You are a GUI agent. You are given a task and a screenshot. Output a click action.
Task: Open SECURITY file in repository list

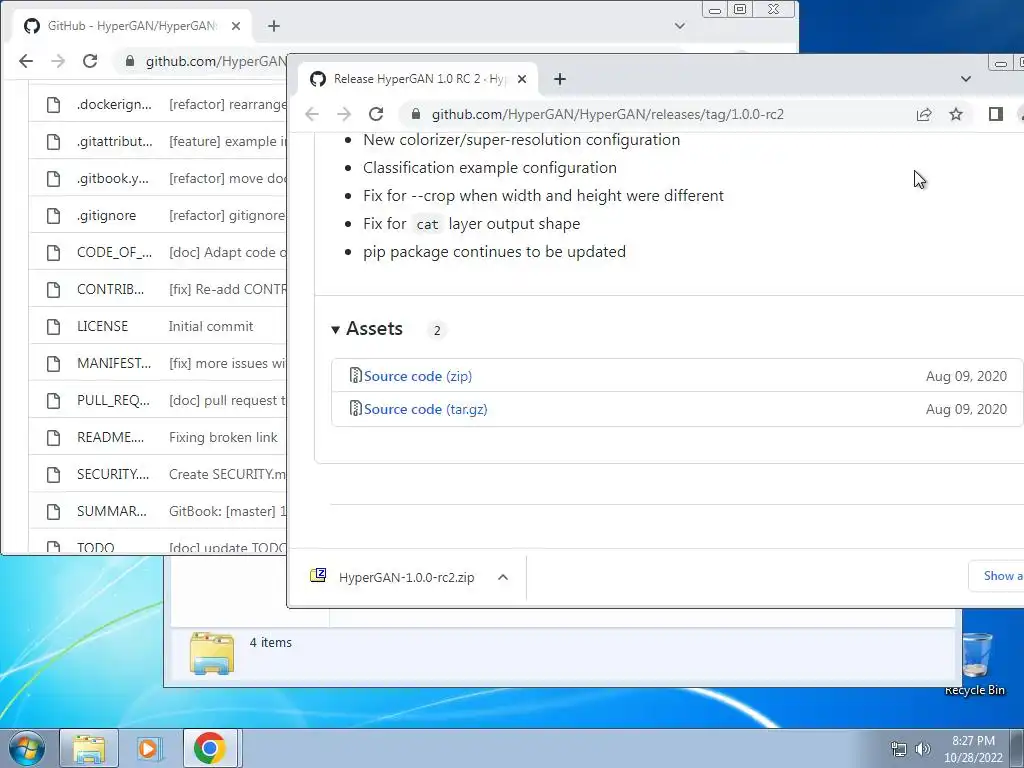[x=113, y=474]
